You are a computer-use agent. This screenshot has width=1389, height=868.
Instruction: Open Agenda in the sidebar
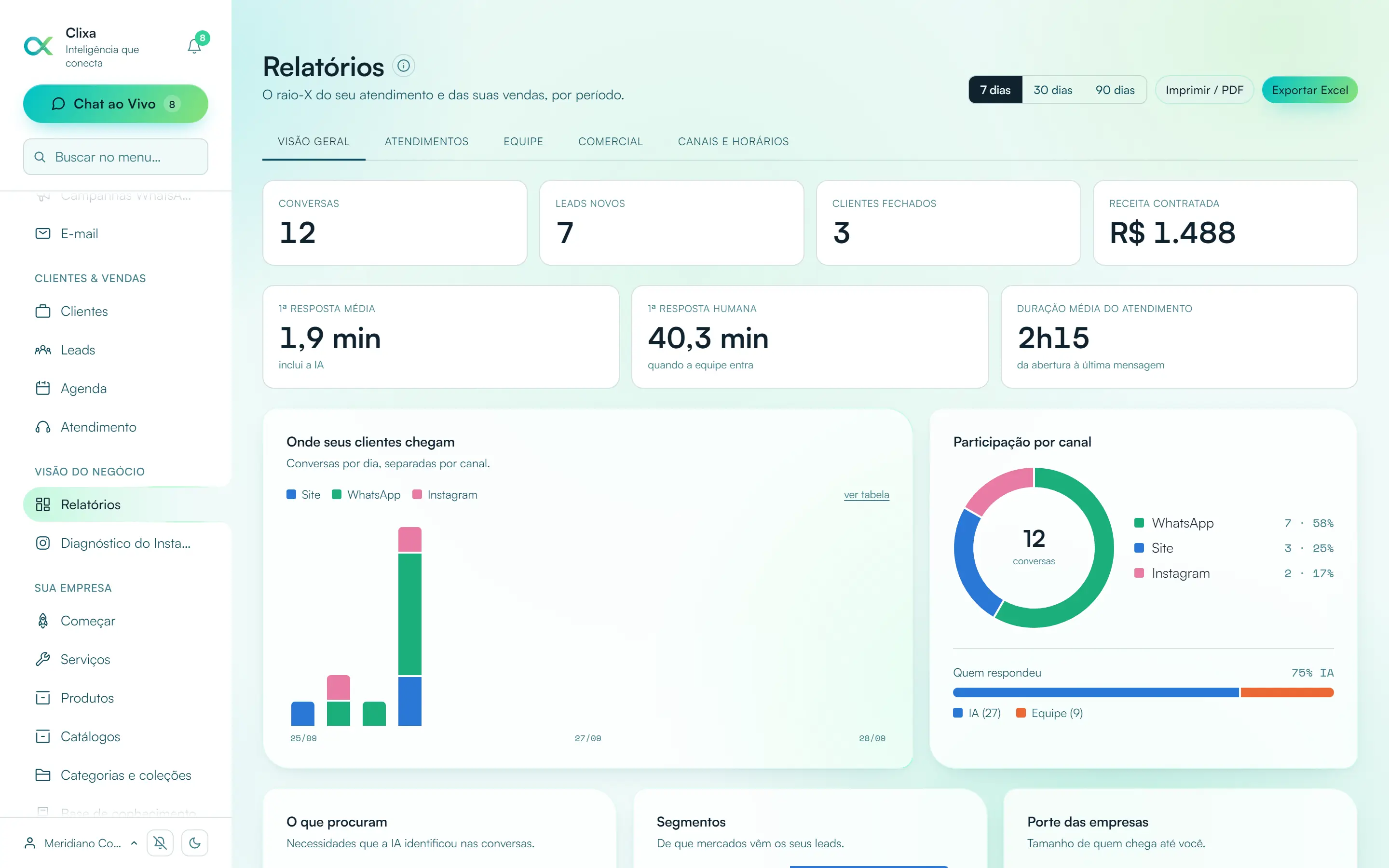pos(115,388)
